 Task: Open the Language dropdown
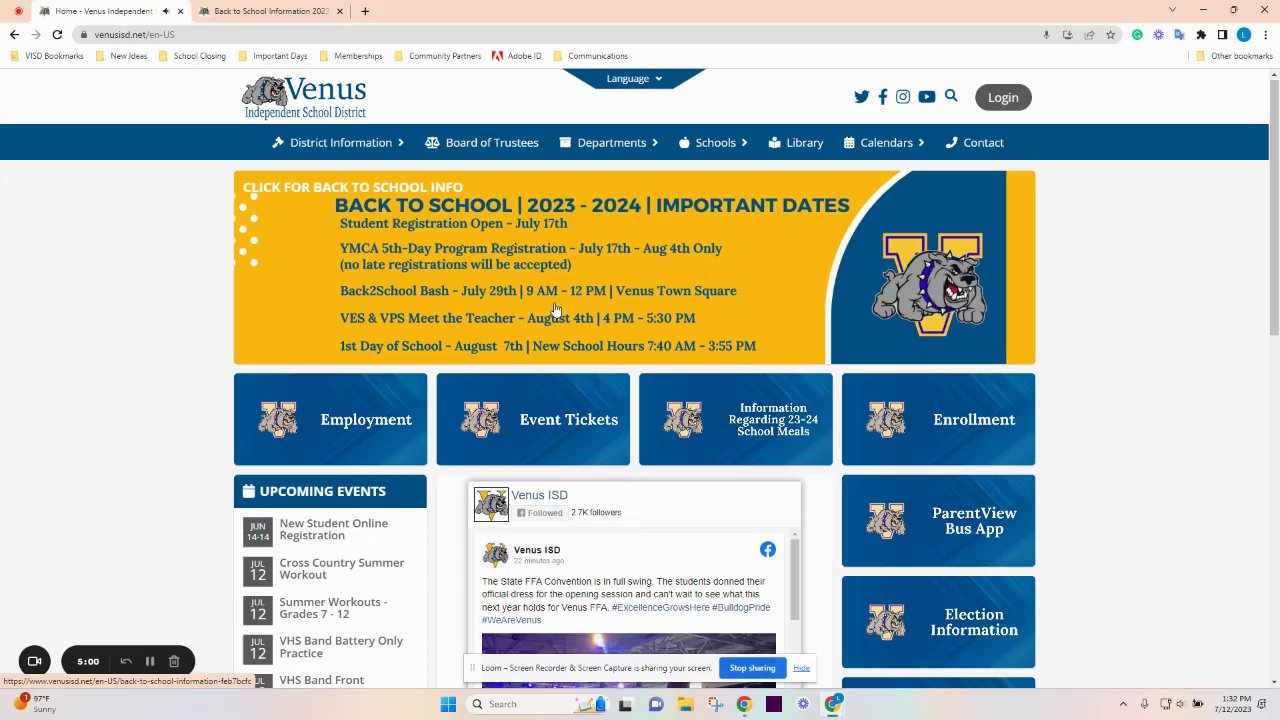click(634, 78)
